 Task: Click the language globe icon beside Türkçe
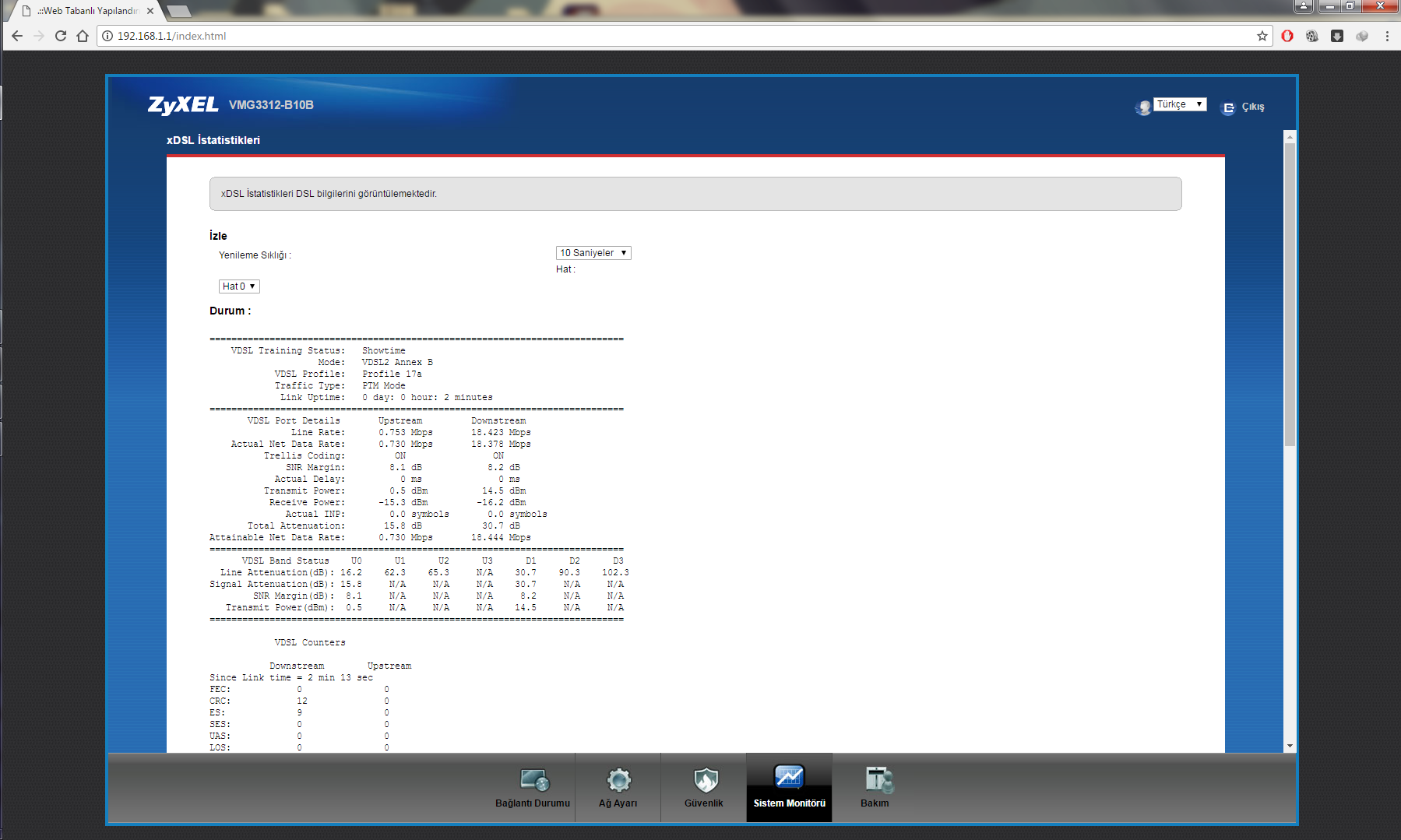coord(1143,107)
